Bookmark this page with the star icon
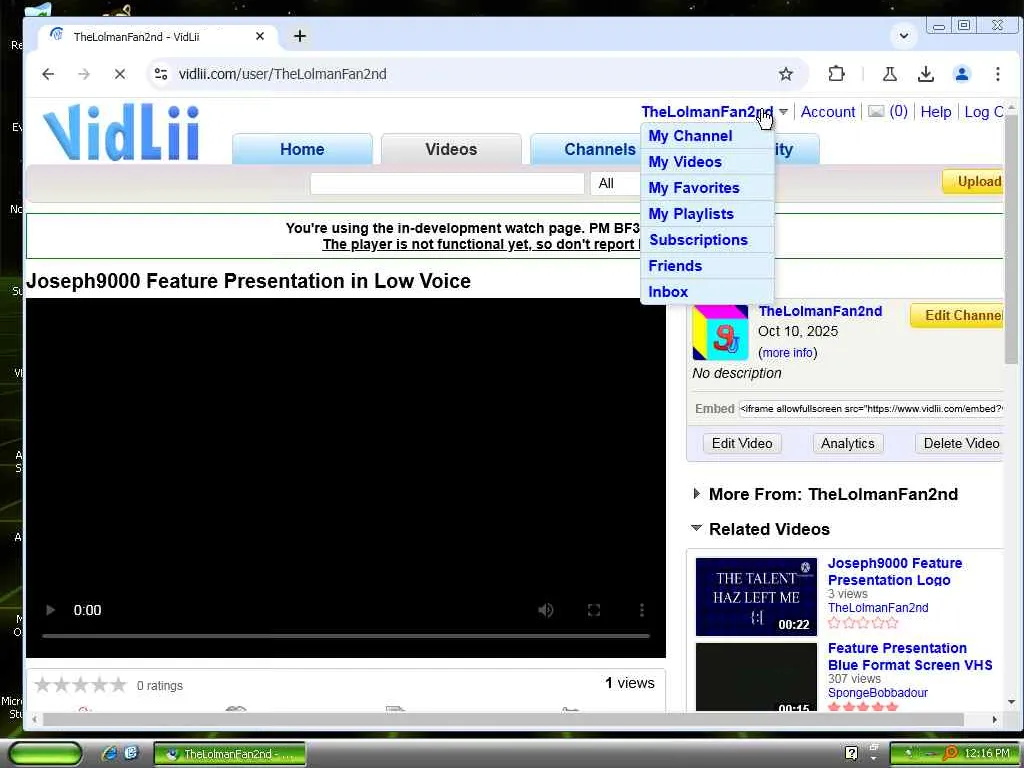Image resolution: width=1024 pixels, height=768 pixels. point(786,74)
